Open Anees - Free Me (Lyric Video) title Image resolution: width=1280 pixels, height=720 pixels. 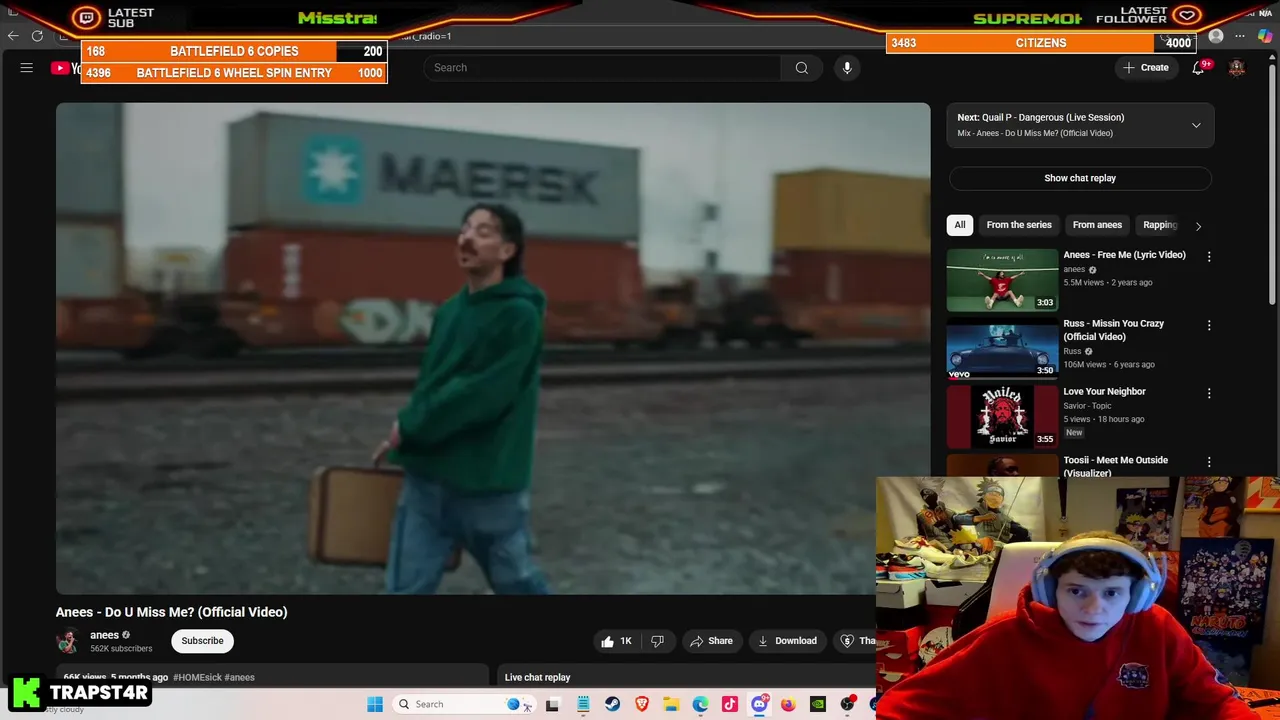[1124, 255]
